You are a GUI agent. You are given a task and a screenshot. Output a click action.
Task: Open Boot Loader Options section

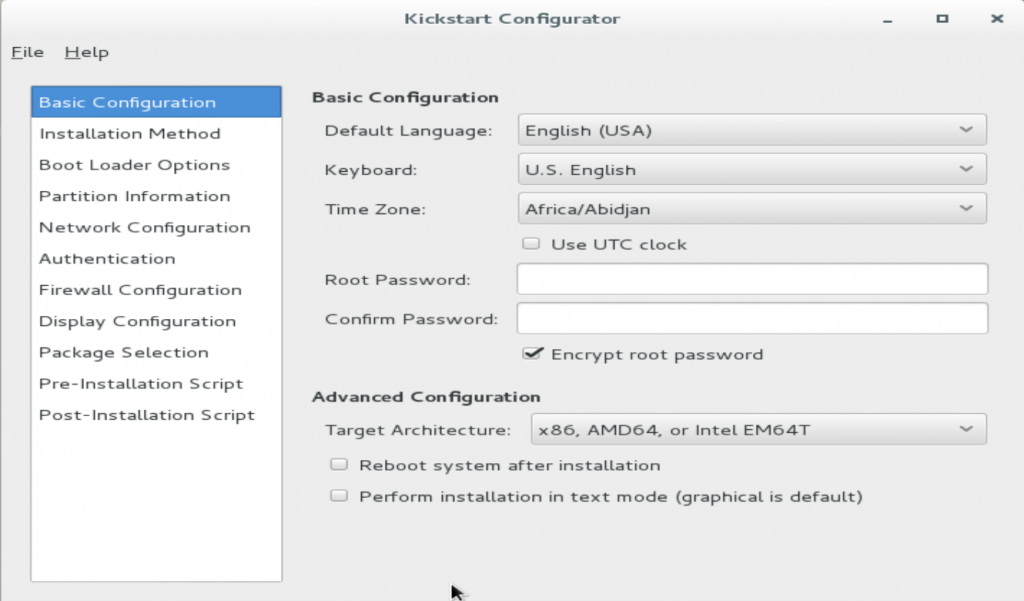156,165
